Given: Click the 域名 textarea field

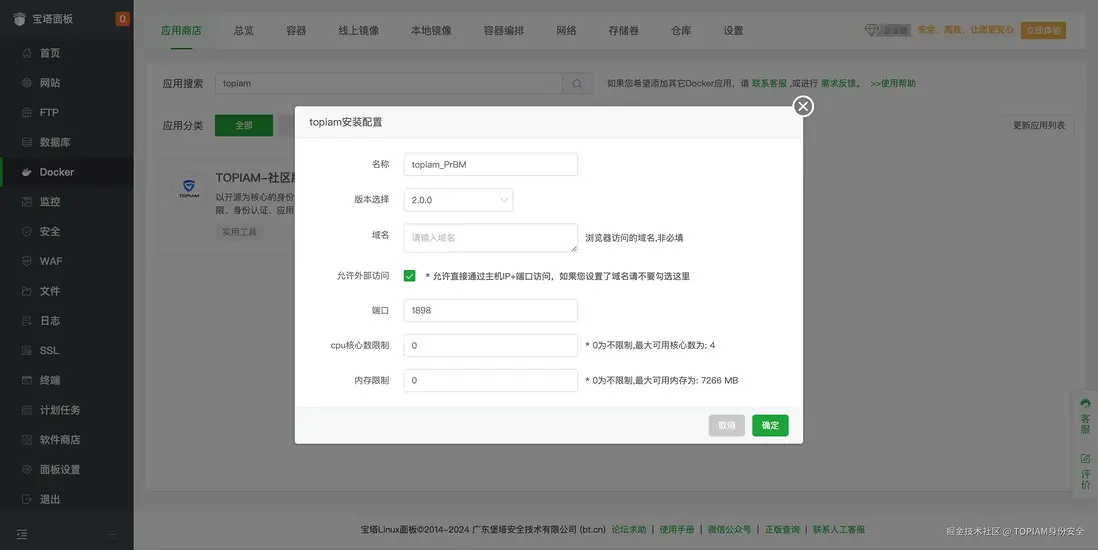Looking at the screenshot, I should [491, 238].
